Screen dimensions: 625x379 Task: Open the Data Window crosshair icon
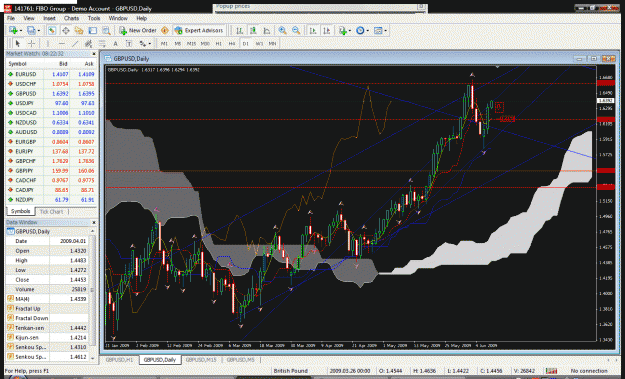coord(65,30)
